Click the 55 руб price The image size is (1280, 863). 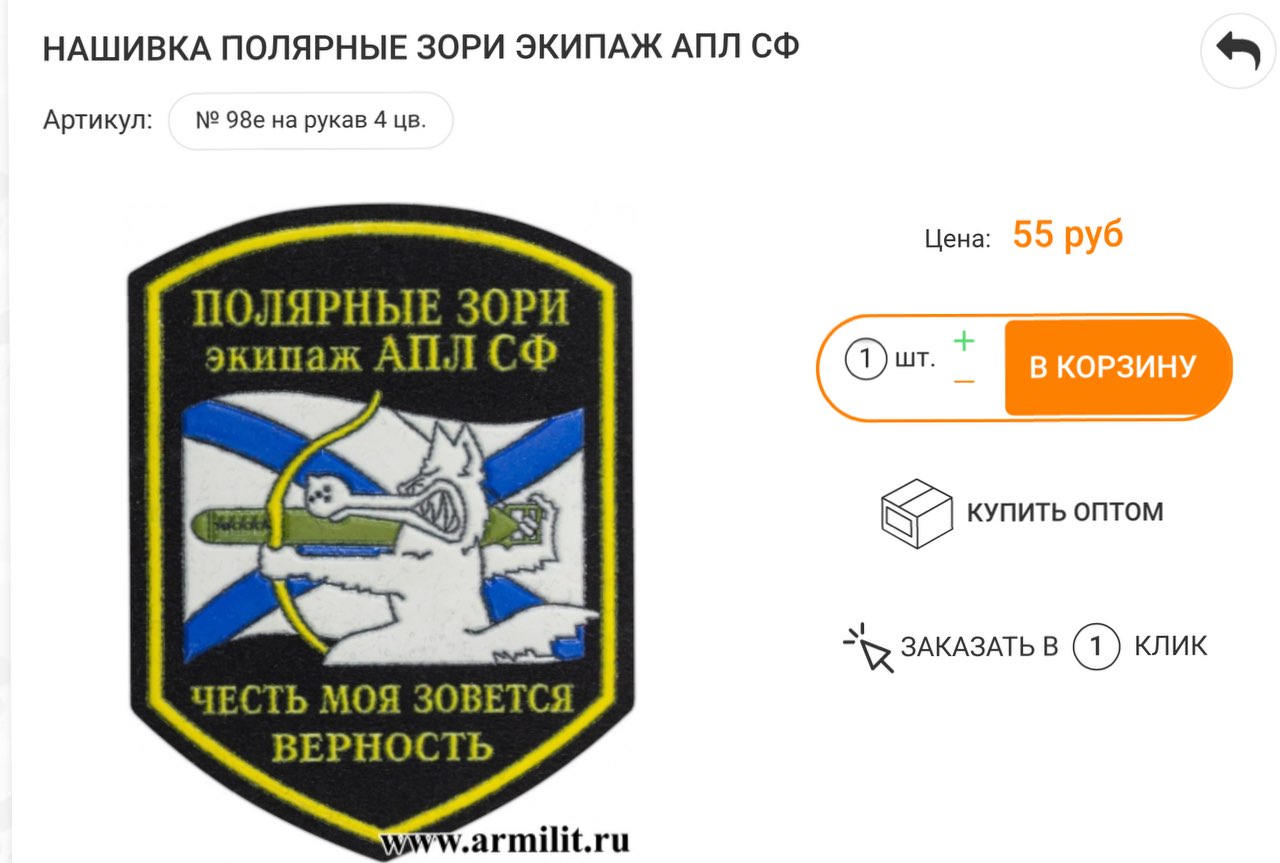pyautogui.click(x=1068, y=236)
